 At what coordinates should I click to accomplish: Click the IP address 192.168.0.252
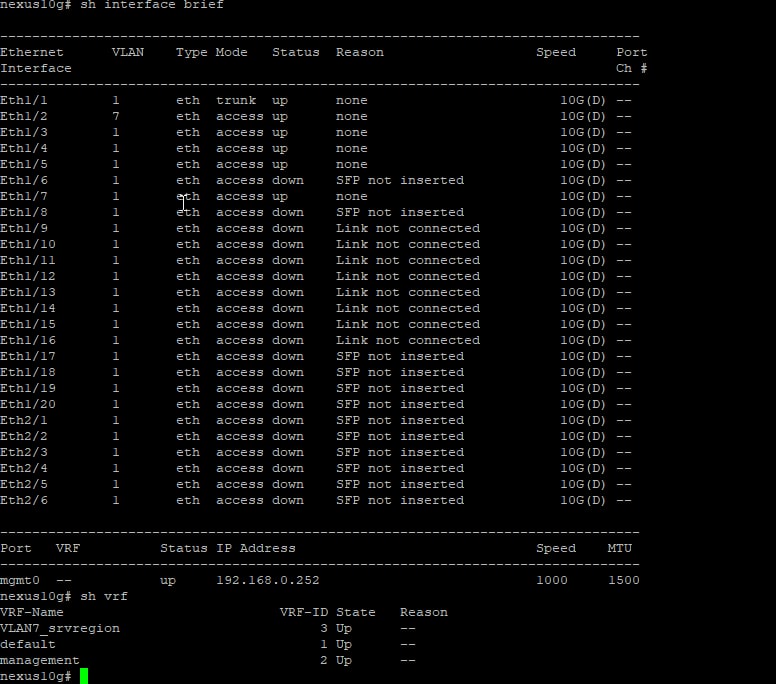(268, 581)
